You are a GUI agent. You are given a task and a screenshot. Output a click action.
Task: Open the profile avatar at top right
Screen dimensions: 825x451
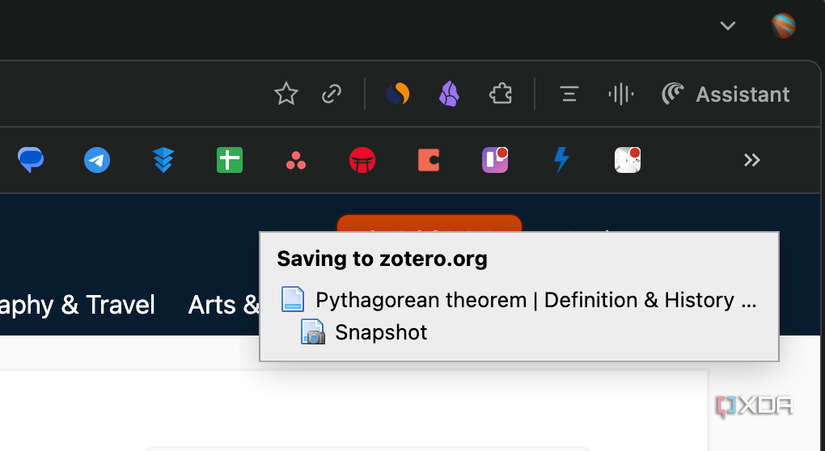[x=783, y=26]
